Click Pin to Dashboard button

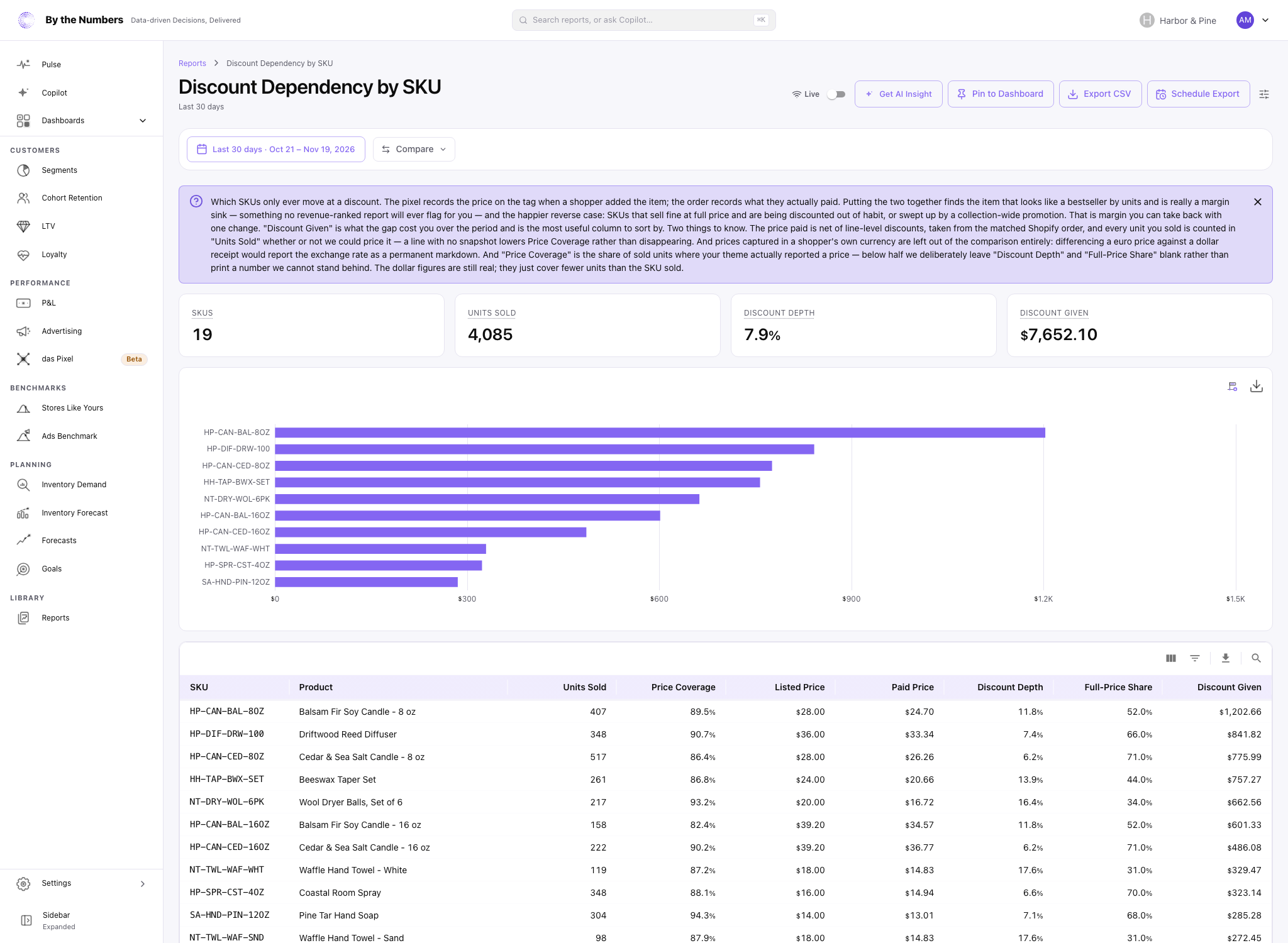point(1001,94)
